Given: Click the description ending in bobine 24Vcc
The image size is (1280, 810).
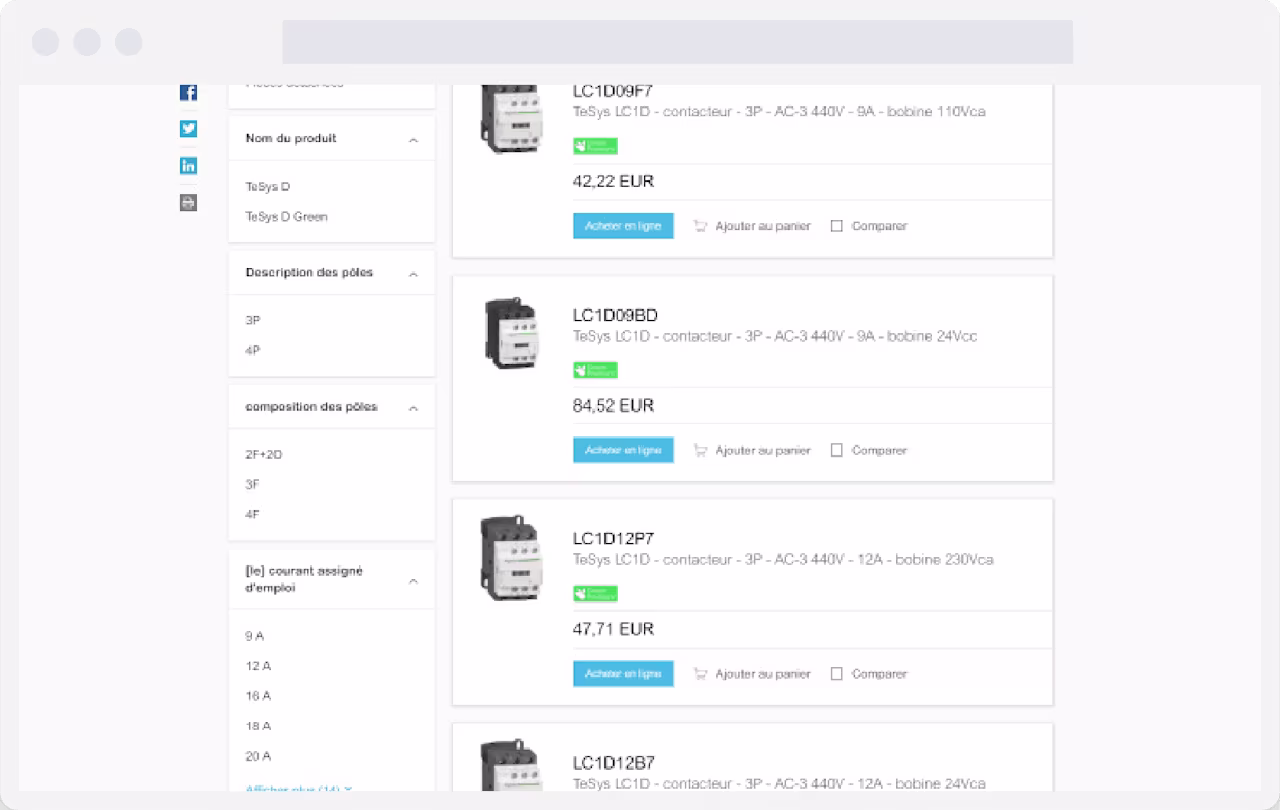Looking at the screenshot, I should coord(775,336).
